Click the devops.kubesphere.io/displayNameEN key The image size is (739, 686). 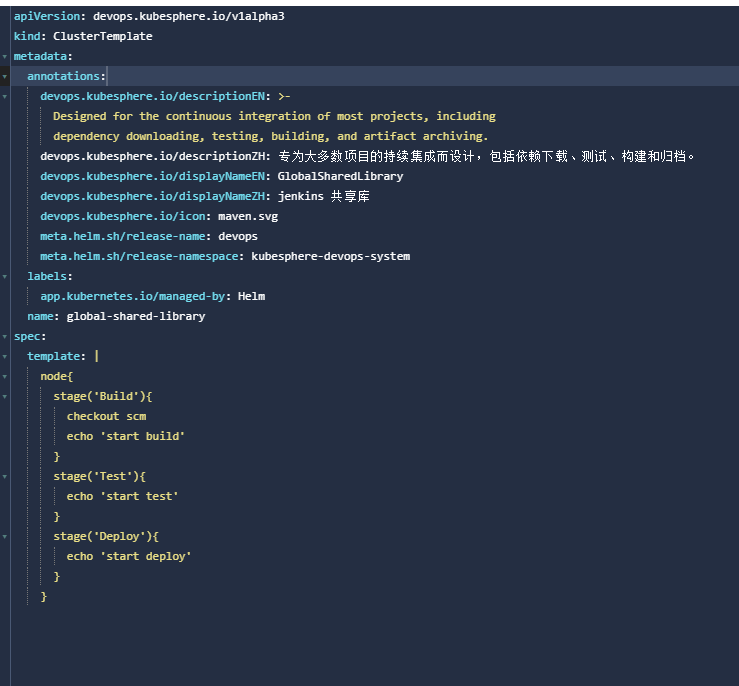(153, 176)
